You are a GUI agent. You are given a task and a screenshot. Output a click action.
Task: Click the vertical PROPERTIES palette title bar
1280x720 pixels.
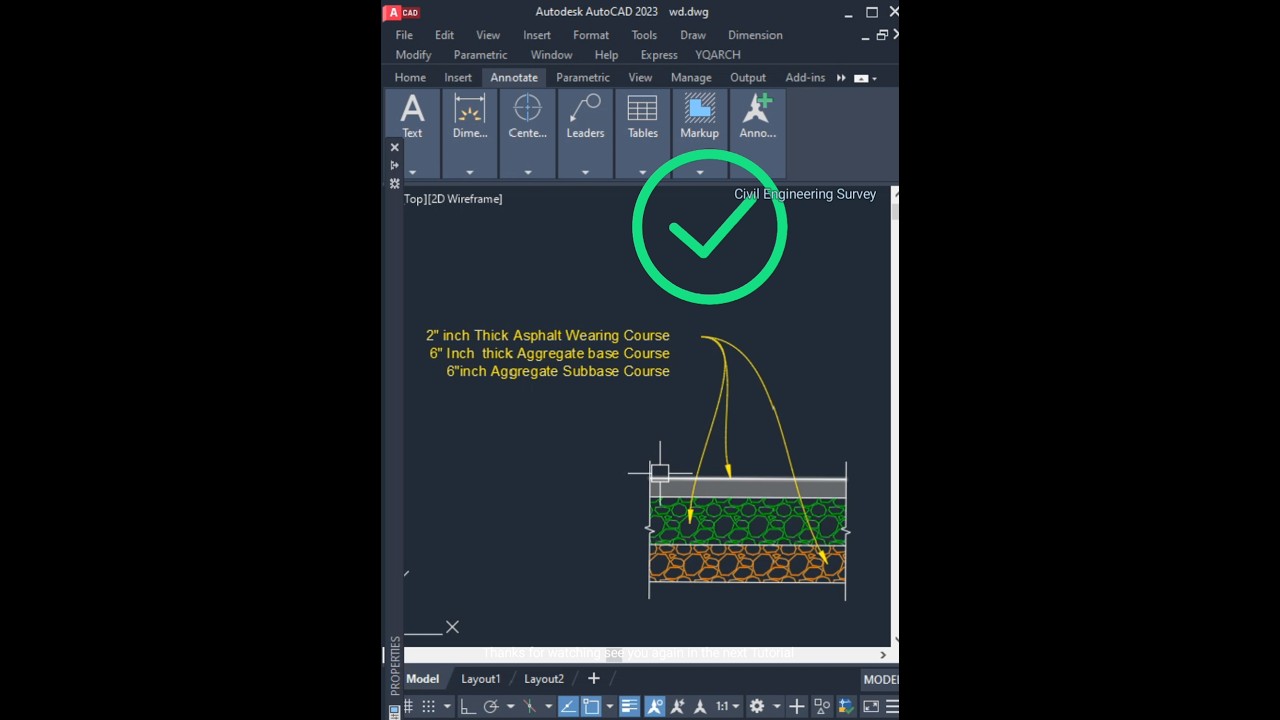(x=395, y=665)
